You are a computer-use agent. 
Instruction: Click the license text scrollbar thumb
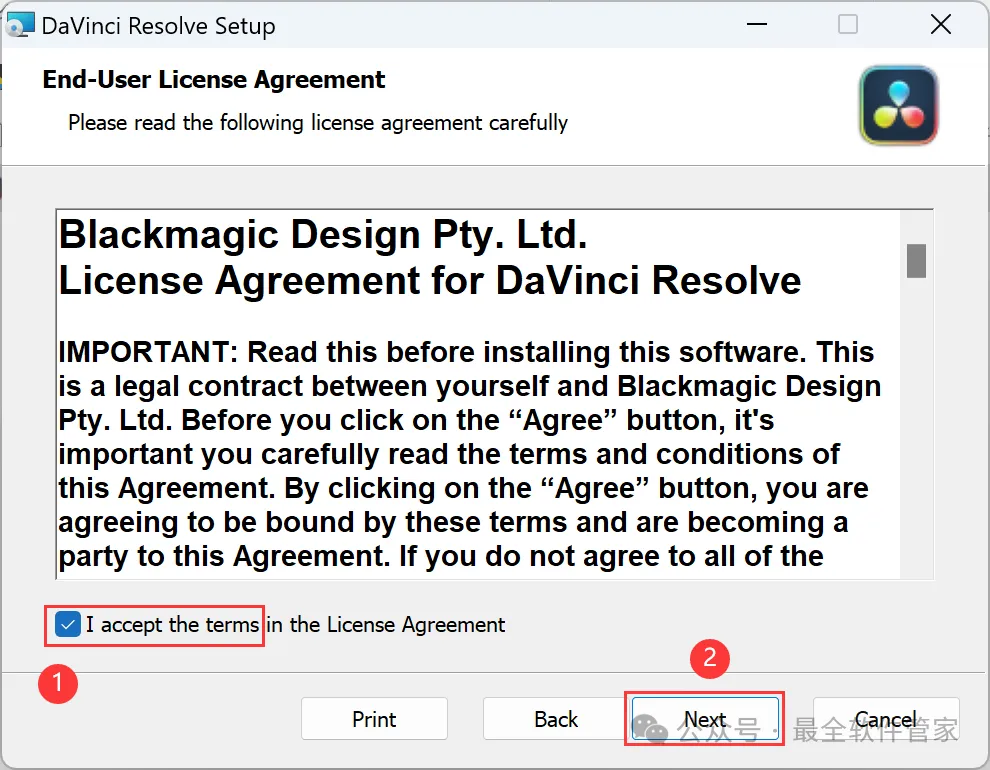click(916, 261)
